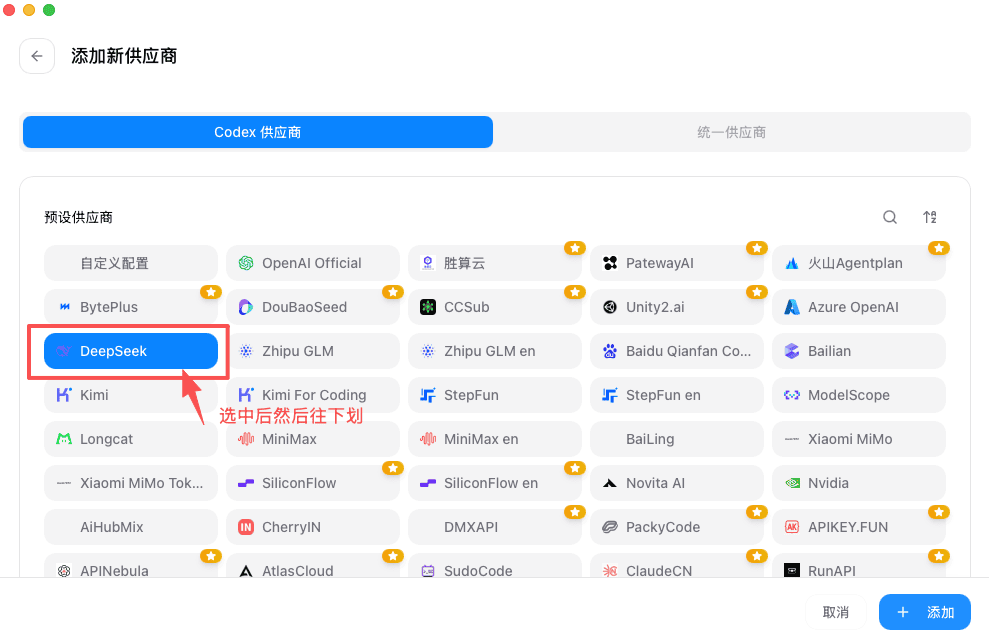Select Unity2.ai provider
The image size is (989, 641).
pyautogui.click(x=677, y=307)
